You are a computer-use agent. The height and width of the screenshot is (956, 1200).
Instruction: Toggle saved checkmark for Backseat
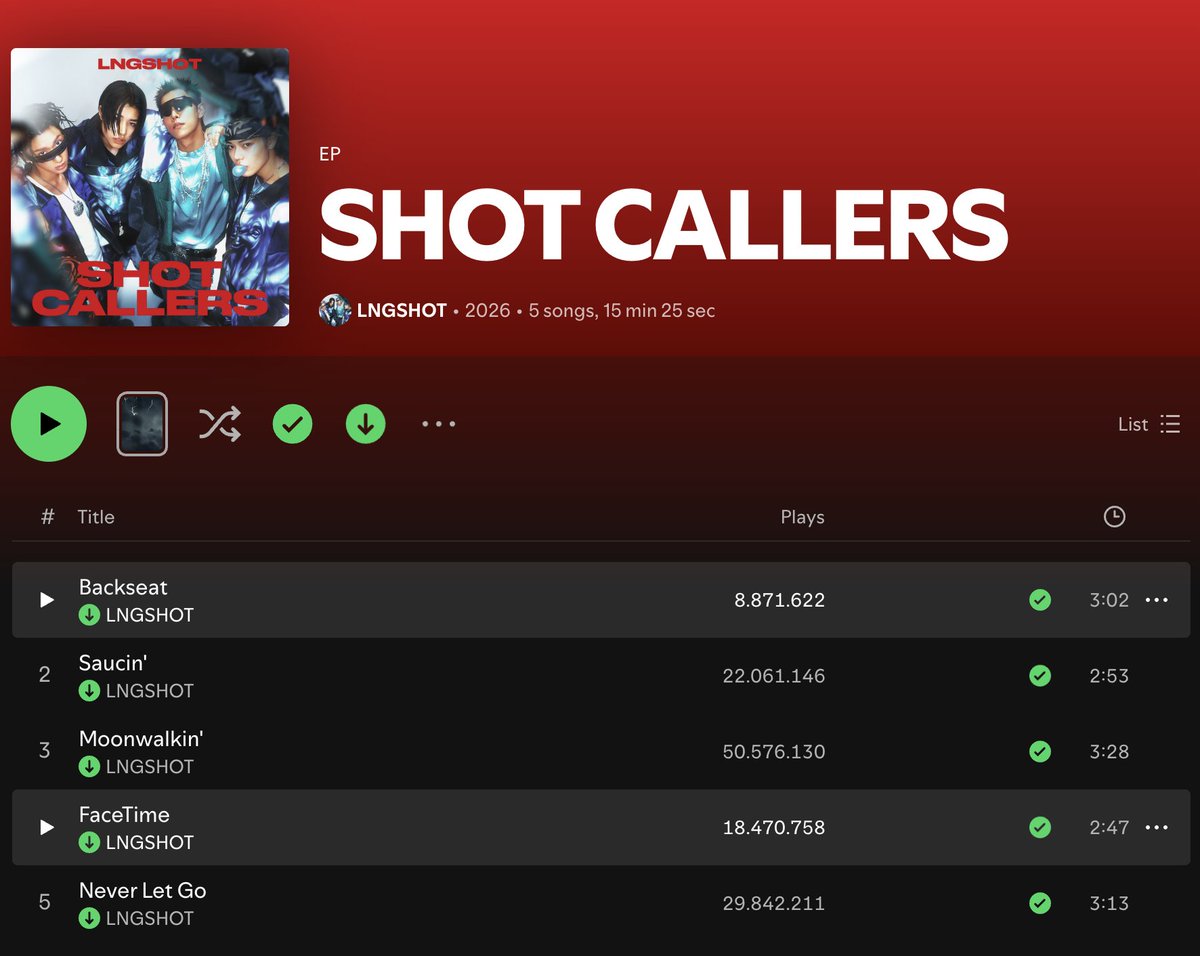[x=1040, y=600]
